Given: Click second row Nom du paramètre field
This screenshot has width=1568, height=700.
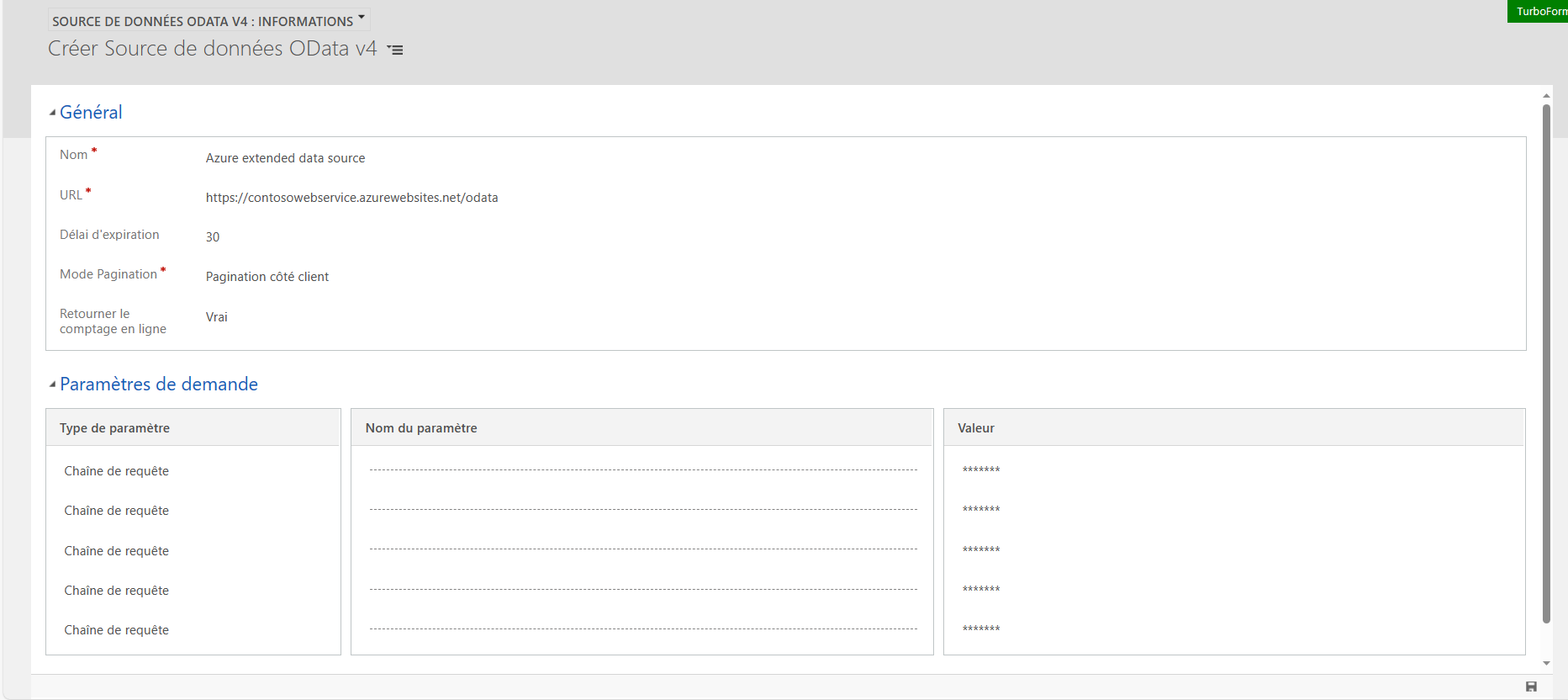Looking at the screenshot, I should pos(642,510).
